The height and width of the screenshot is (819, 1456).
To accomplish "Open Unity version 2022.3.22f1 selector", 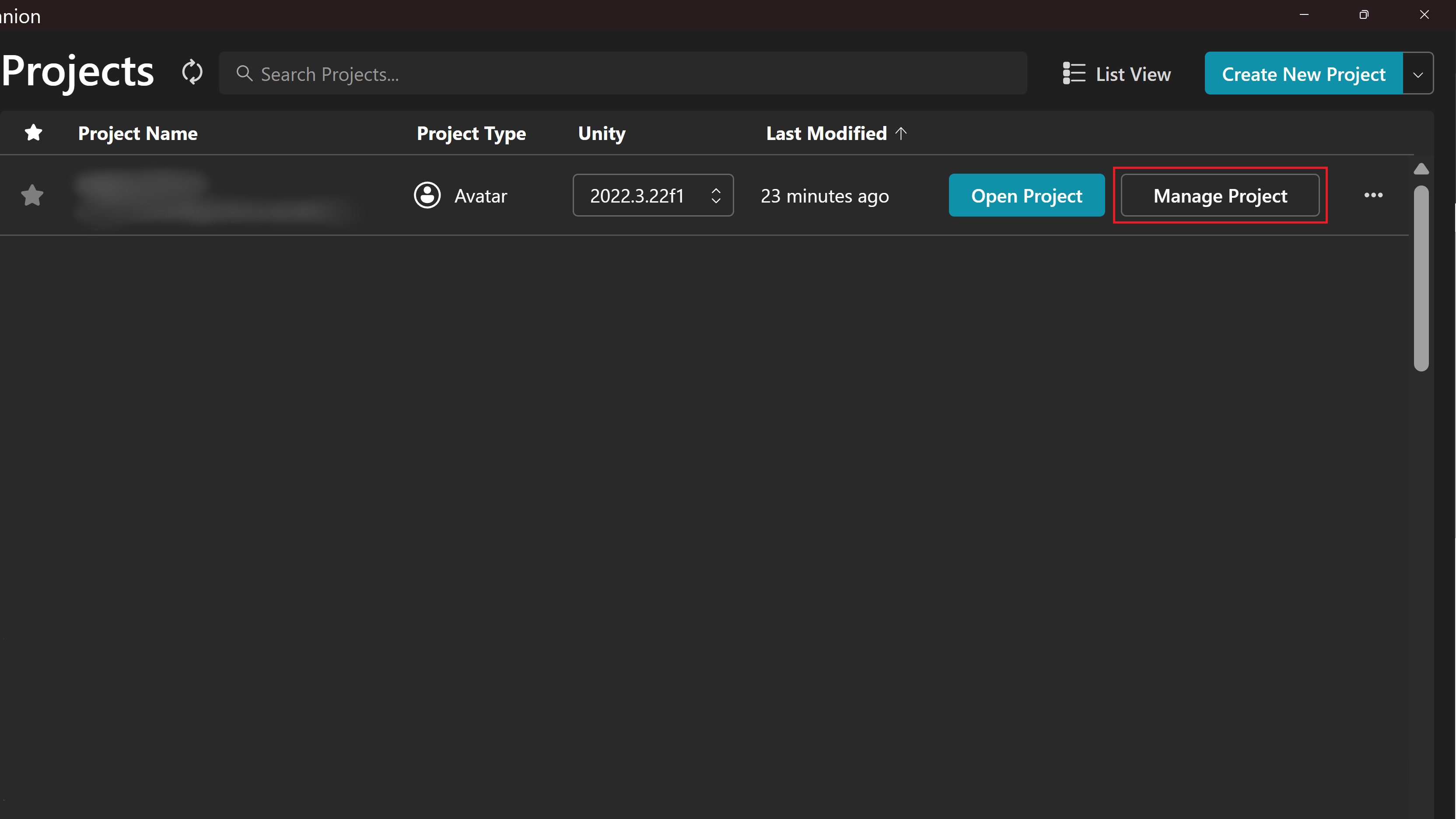I will (653, 196).
